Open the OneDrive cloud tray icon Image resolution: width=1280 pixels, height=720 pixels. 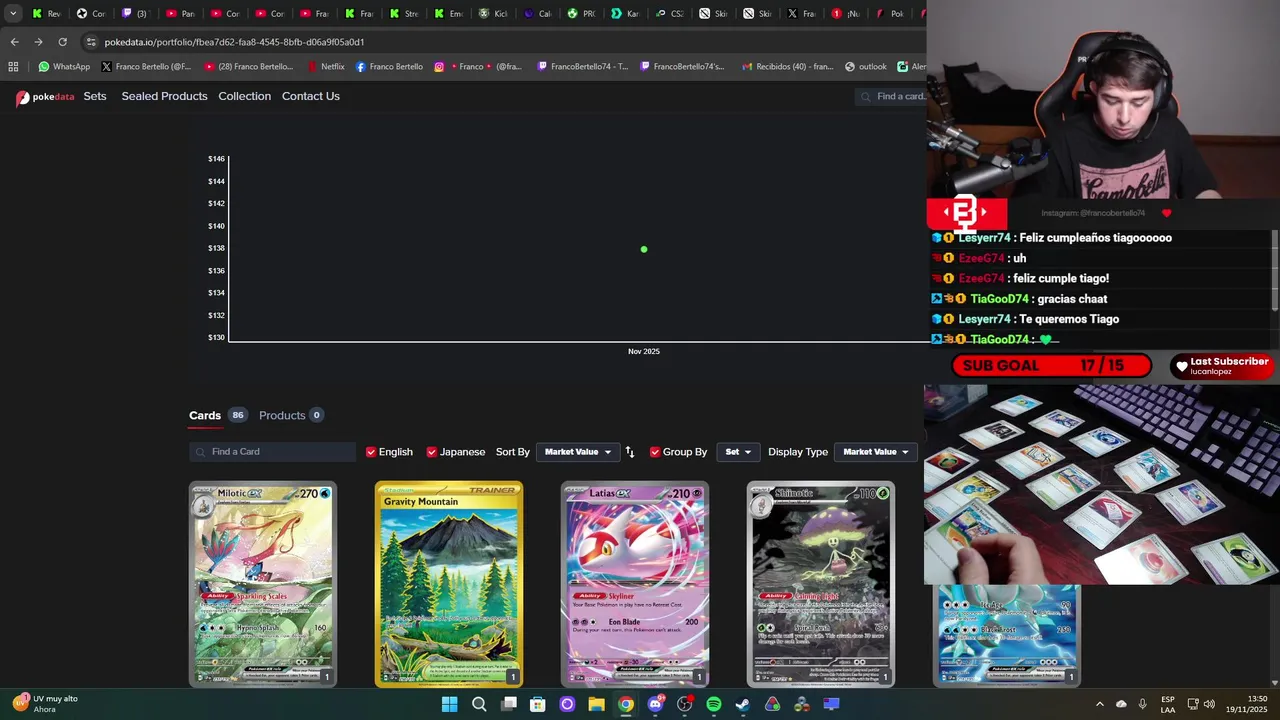point(1121,704)
